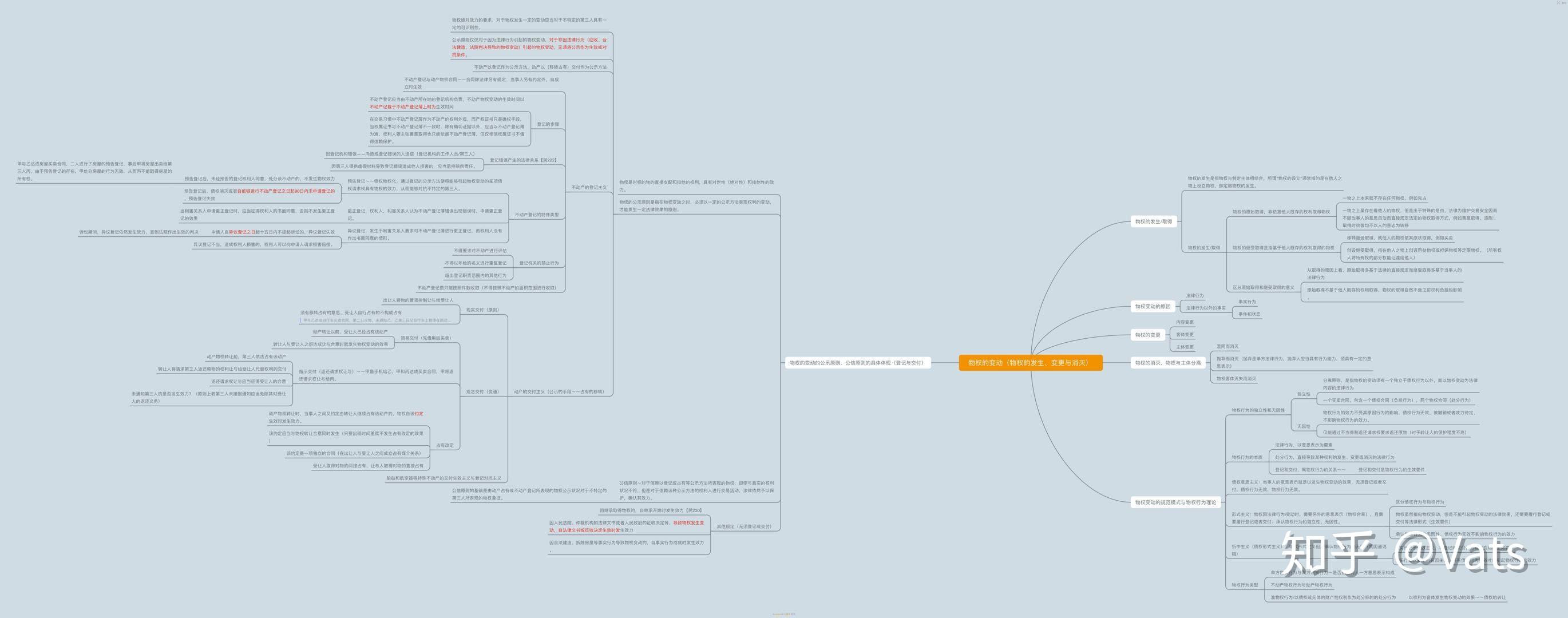The width and height of the screenshot is (1568, 618).
Task: Click the 不动产物权行为与动产物权行为 subtopic
Action: [1301, 585]
